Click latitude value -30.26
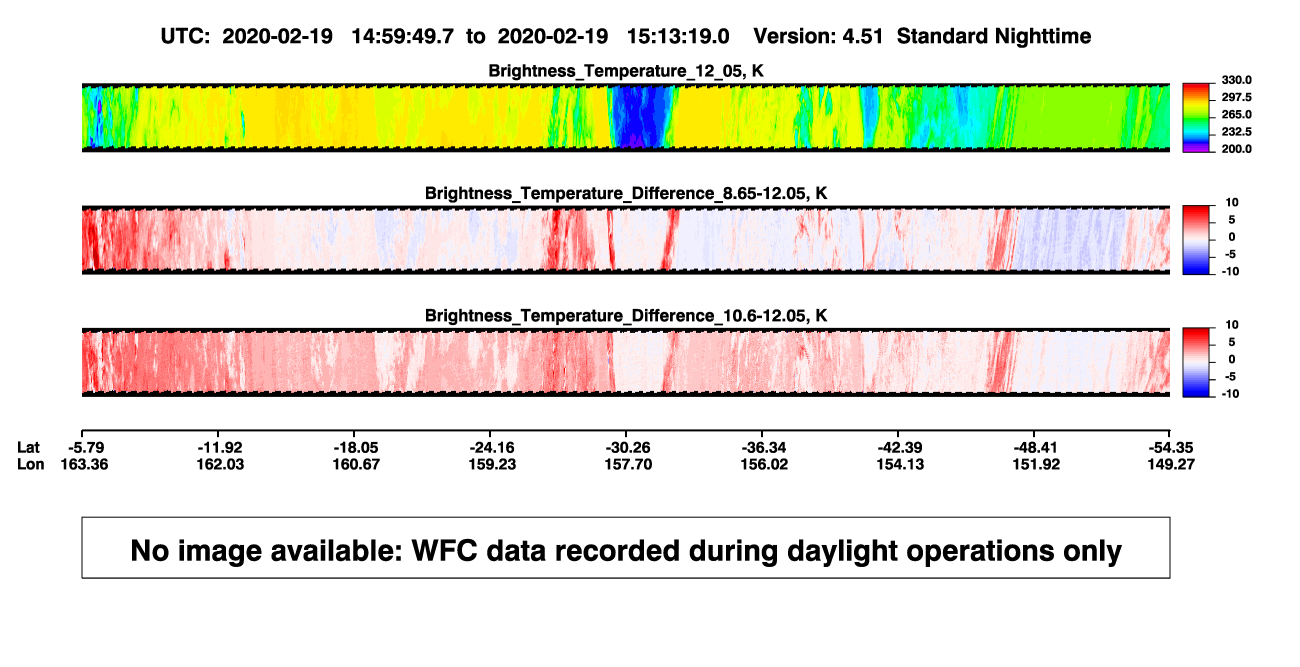The width and height of the screenshot is (1300, 667). [628, 446]
